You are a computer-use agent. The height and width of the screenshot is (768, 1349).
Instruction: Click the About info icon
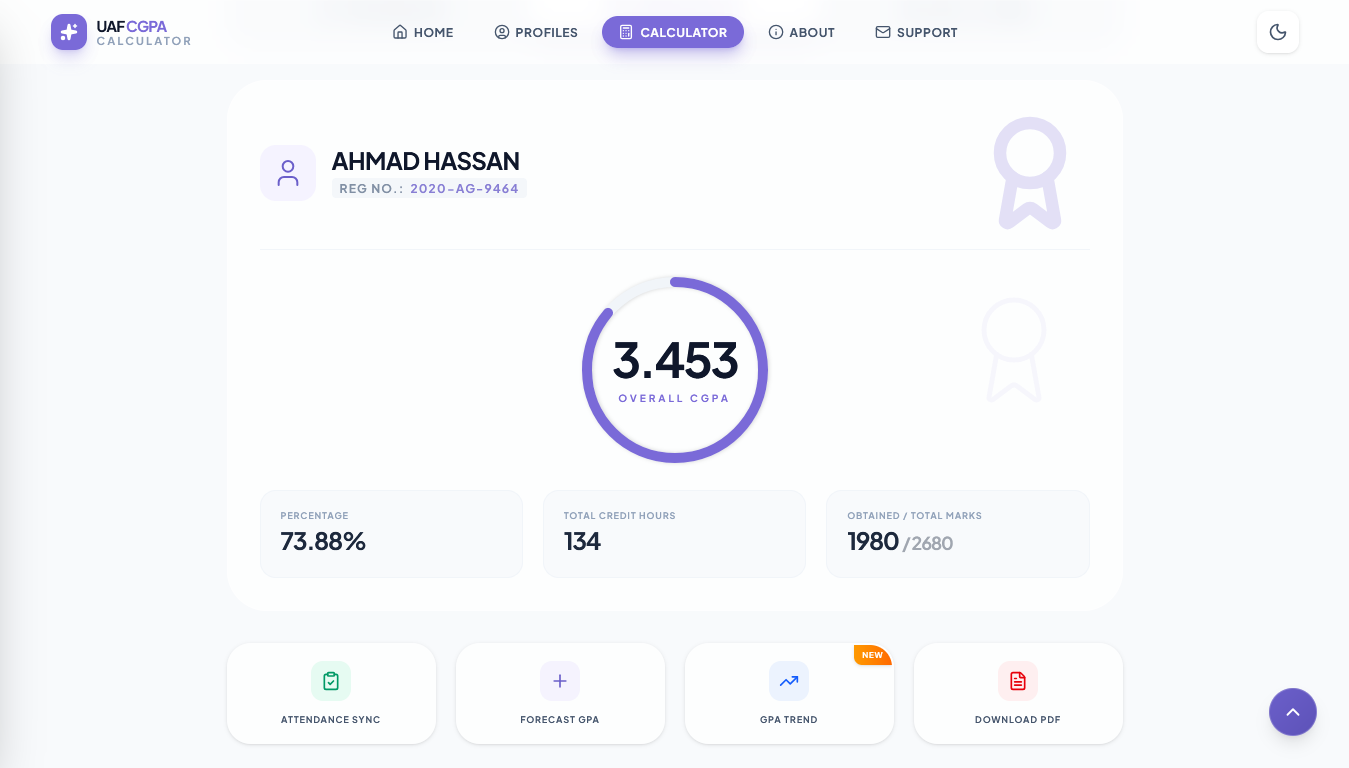point(776,32)
